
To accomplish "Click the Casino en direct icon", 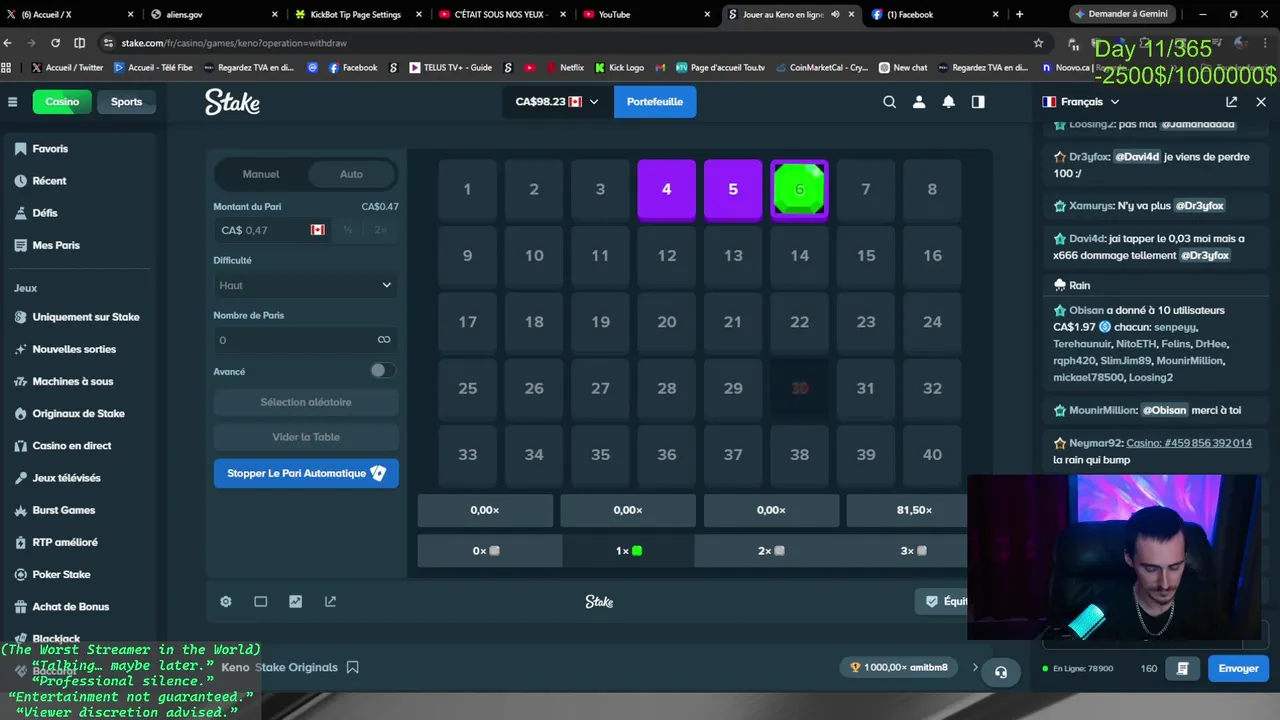I will point(21,446).
